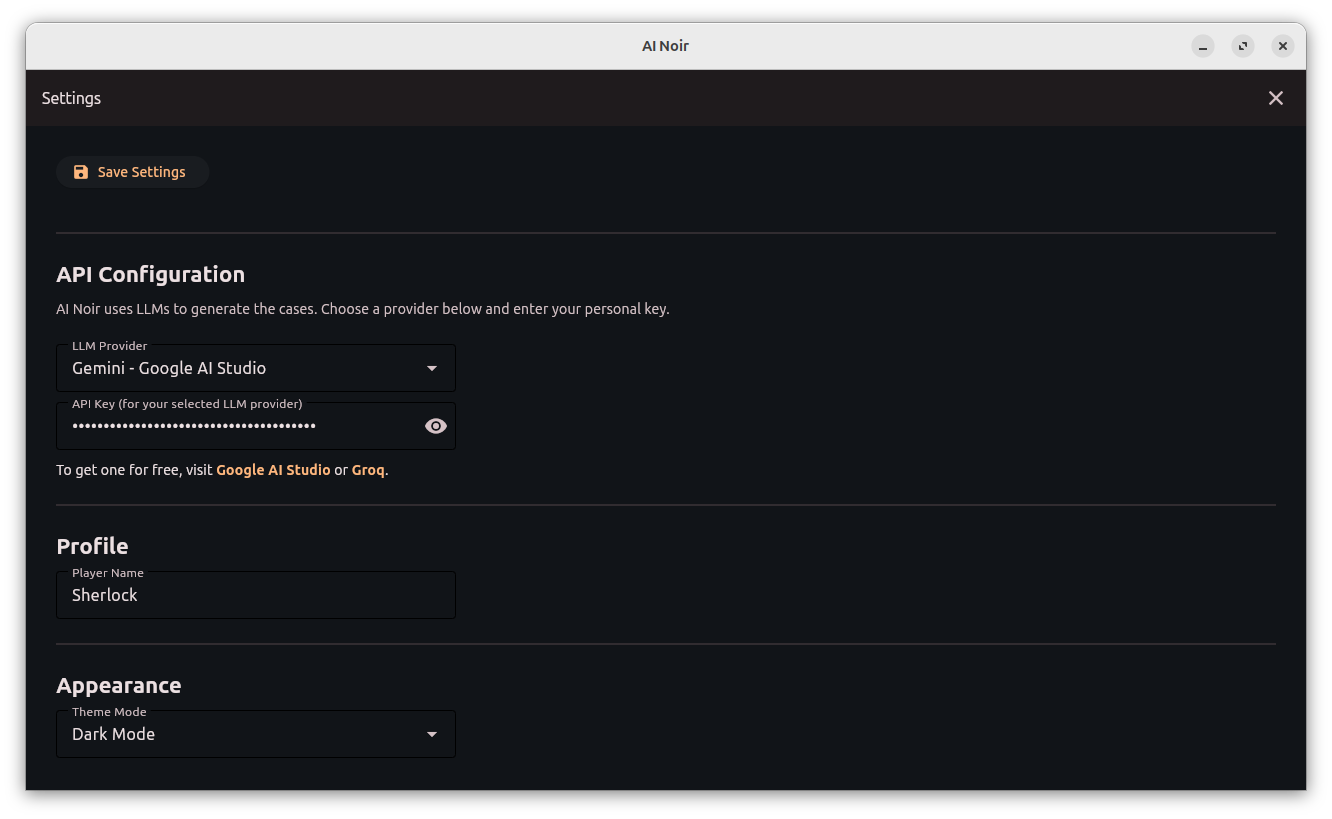Click the API Configuration section heading

[150, 274]
